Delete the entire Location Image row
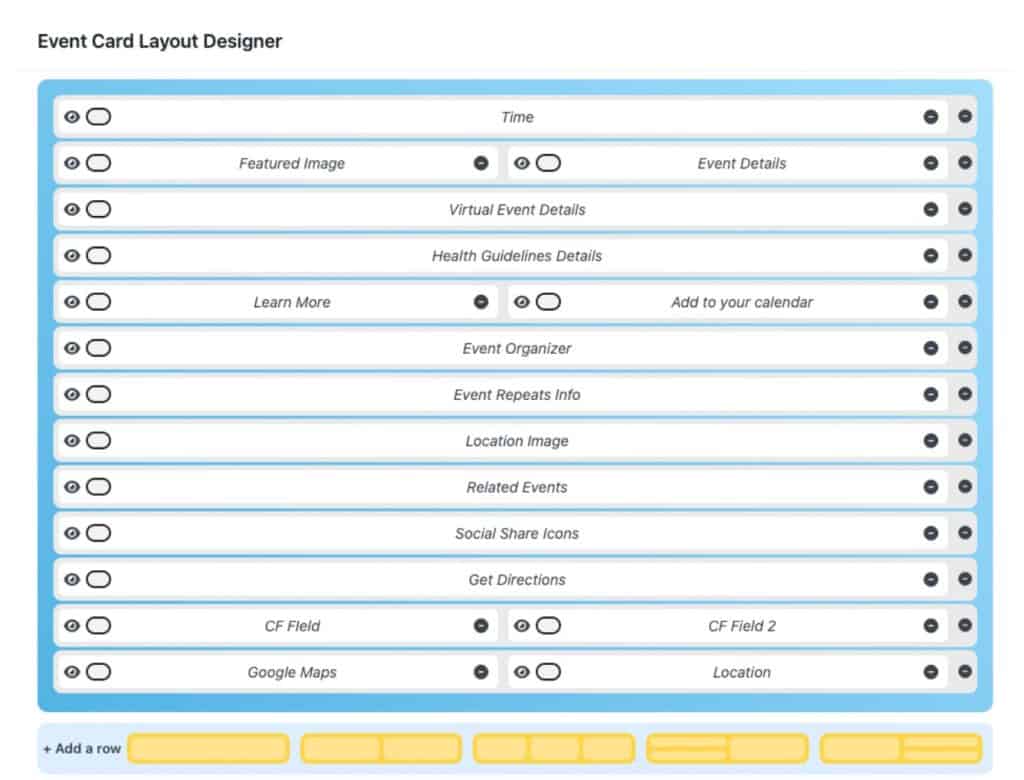 (x=965, y=440)
